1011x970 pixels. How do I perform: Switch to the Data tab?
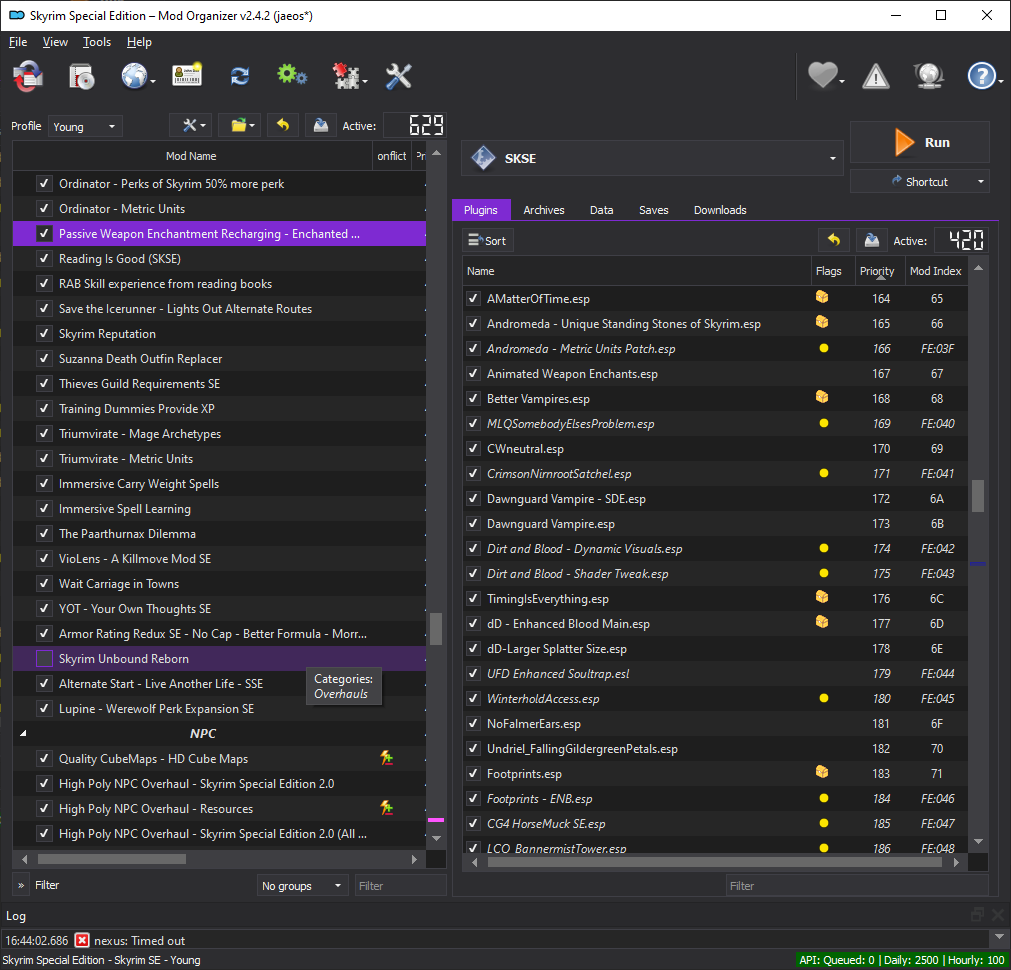tap(601, 210)
